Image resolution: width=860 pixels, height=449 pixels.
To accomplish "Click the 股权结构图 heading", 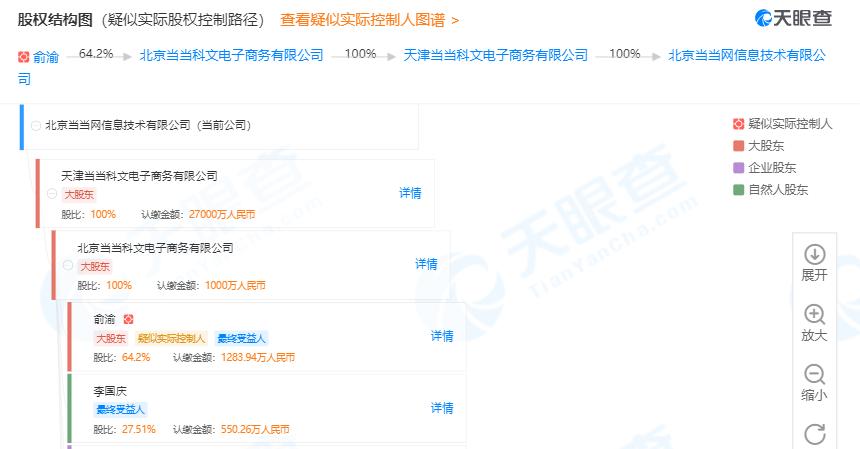I will tap(55, 20).
